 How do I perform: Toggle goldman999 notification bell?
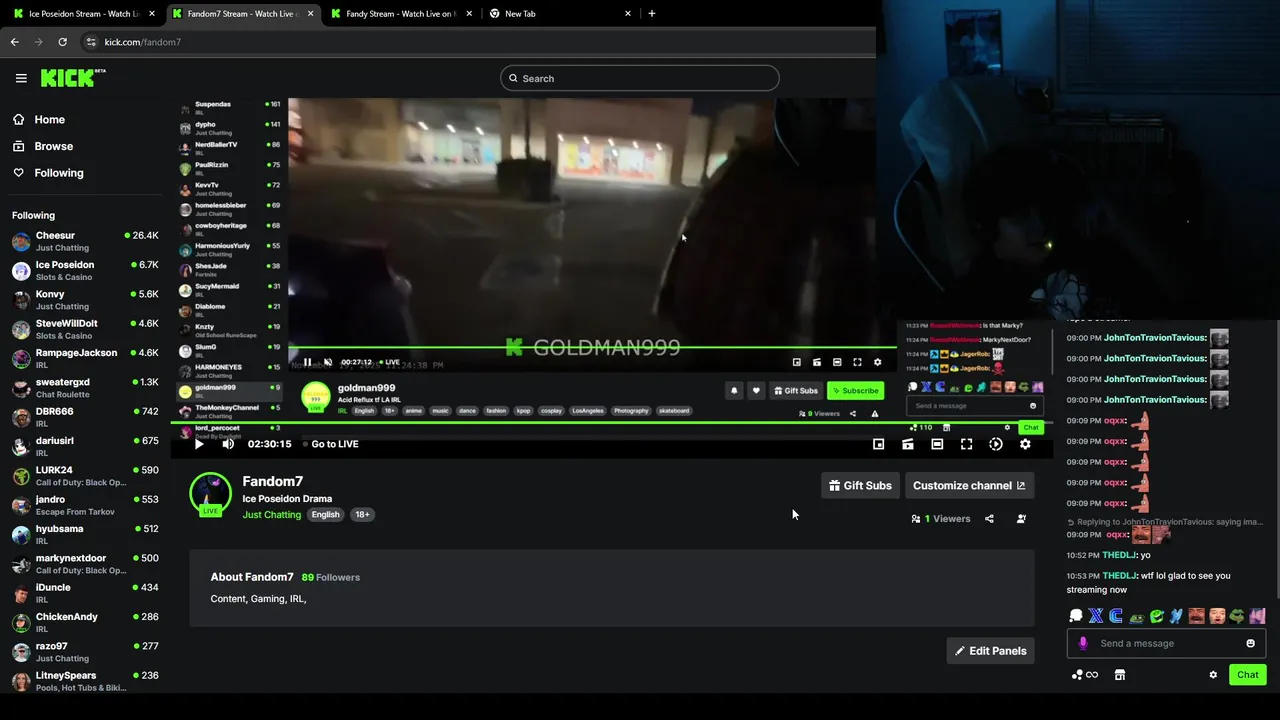(x=734, y=391)
